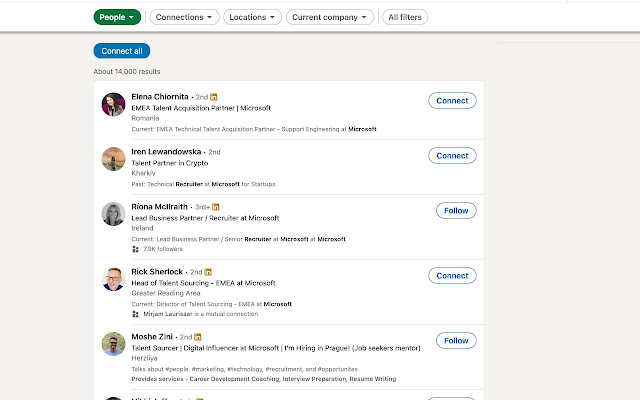Open the Connections filter dropdown
Viewport: 640px width, 400px height.
point(185,17)
